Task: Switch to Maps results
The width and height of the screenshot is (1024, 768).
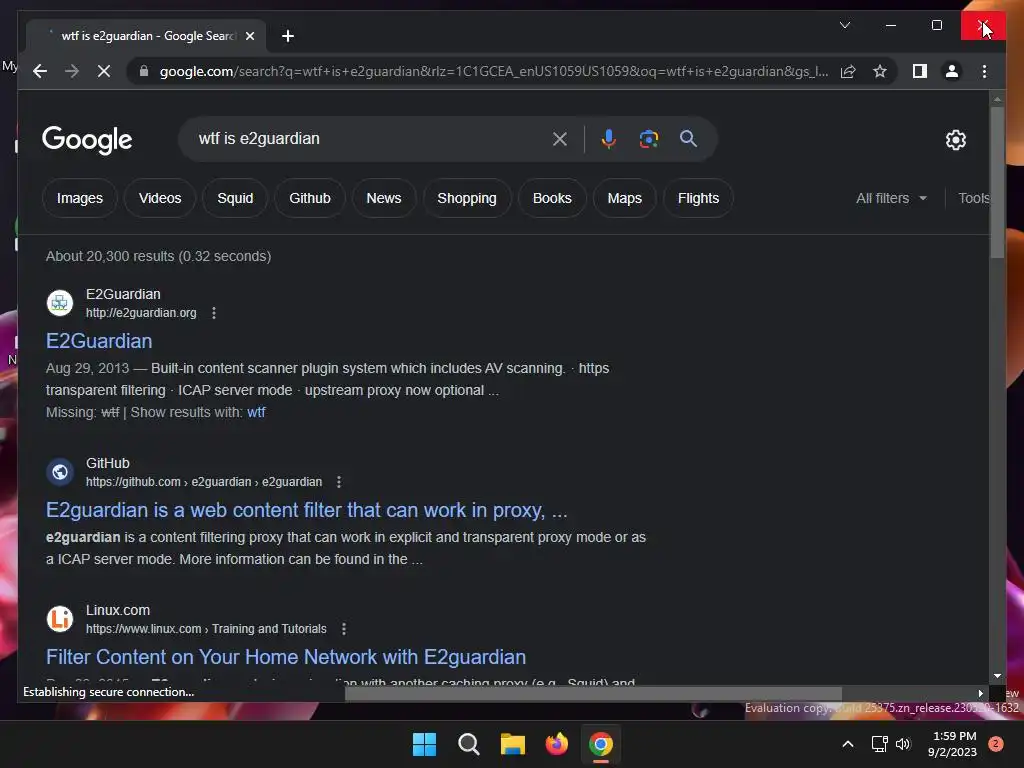Action: [624, 198]
